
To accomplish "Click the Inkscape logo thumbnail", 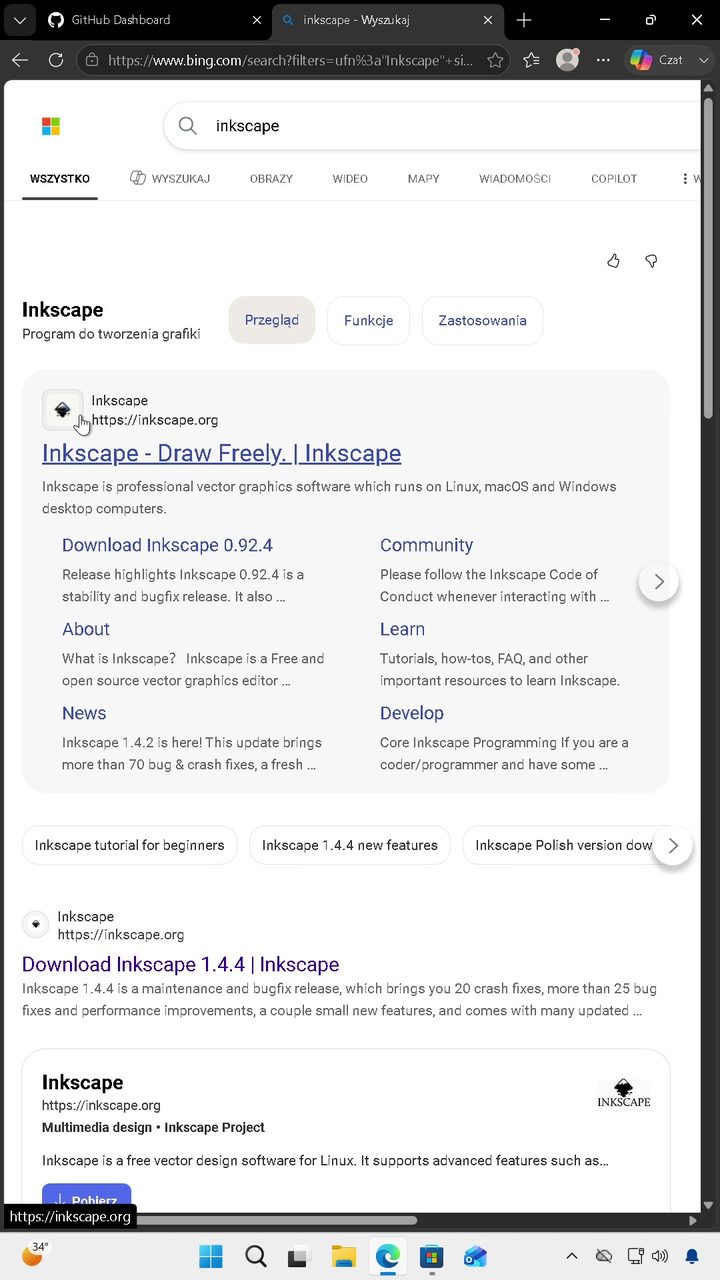I will point(624,1094).
